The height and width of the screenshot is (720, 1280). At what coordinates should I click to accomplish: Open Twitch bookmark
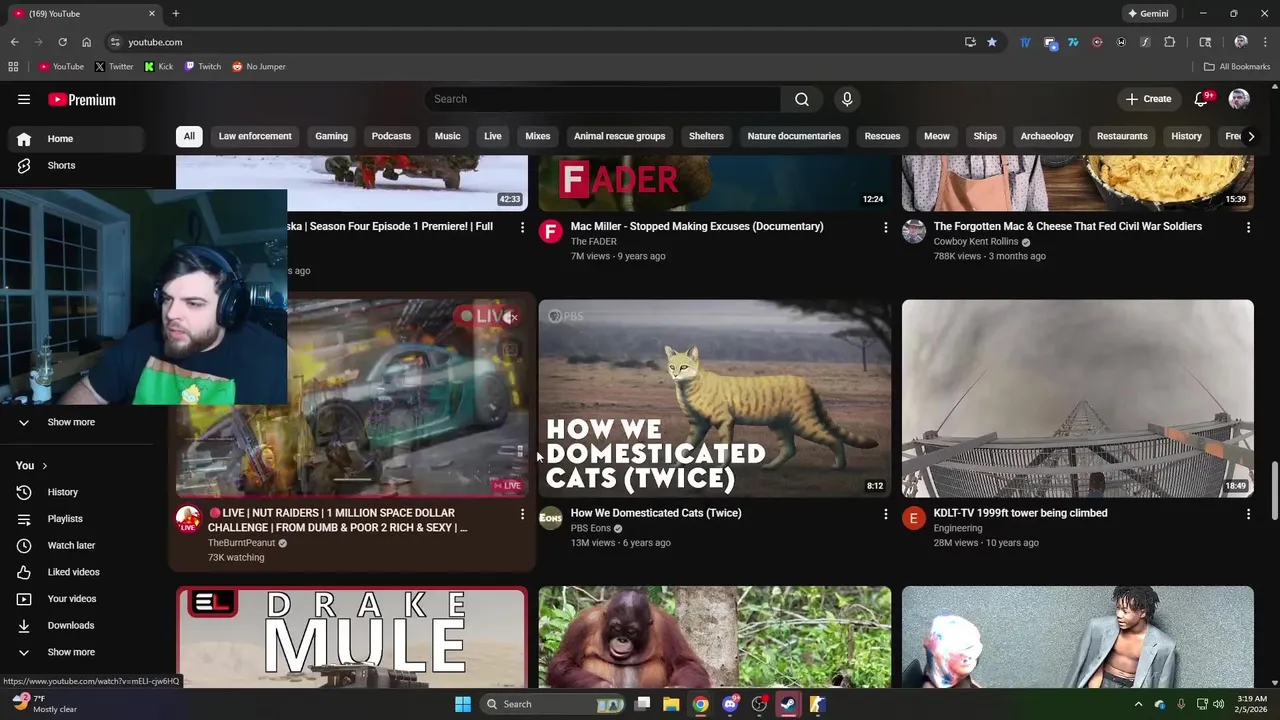tap(203, 67)
